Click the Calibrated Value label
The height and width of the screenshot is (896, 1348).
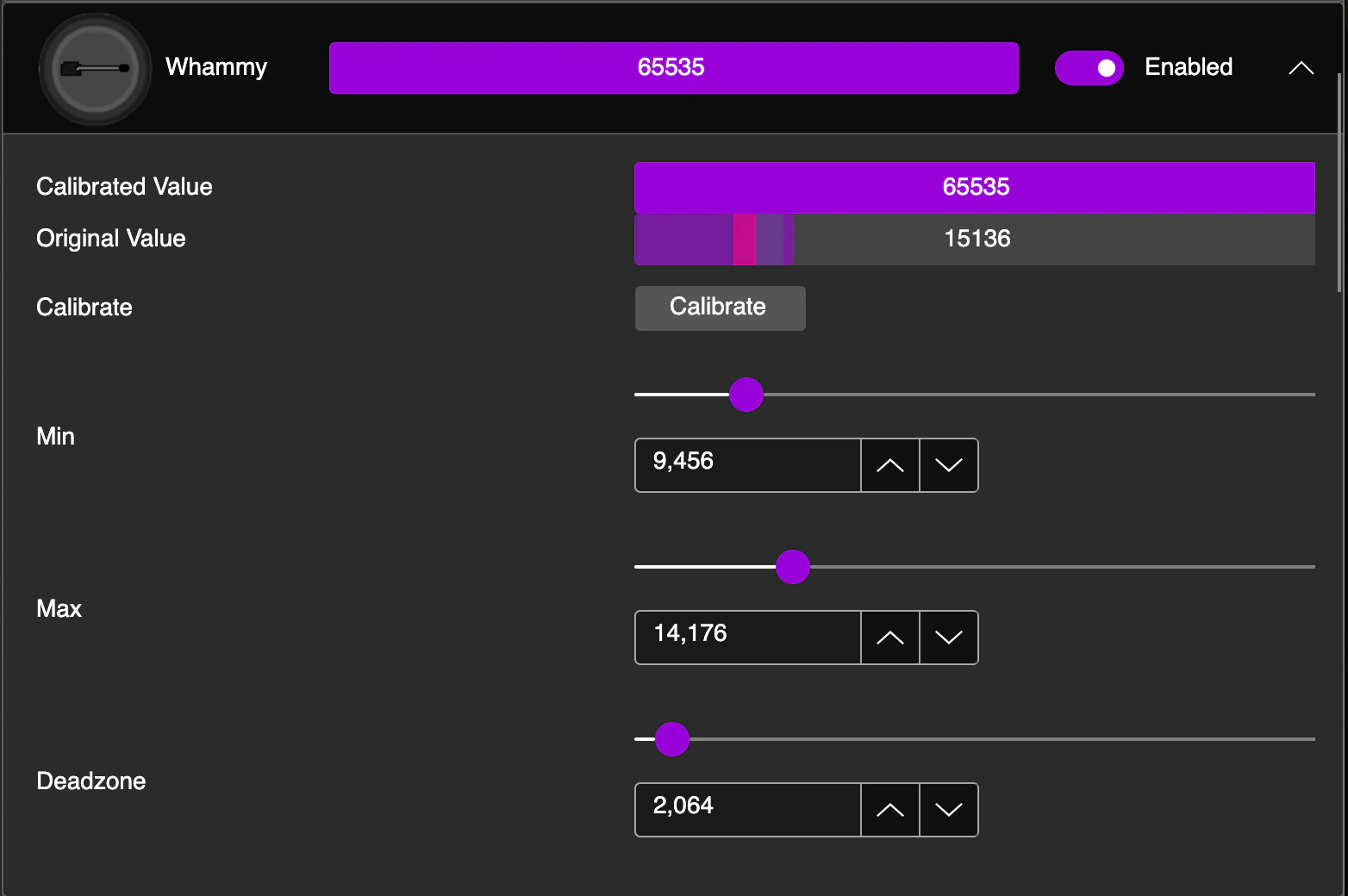coord(124,187)
